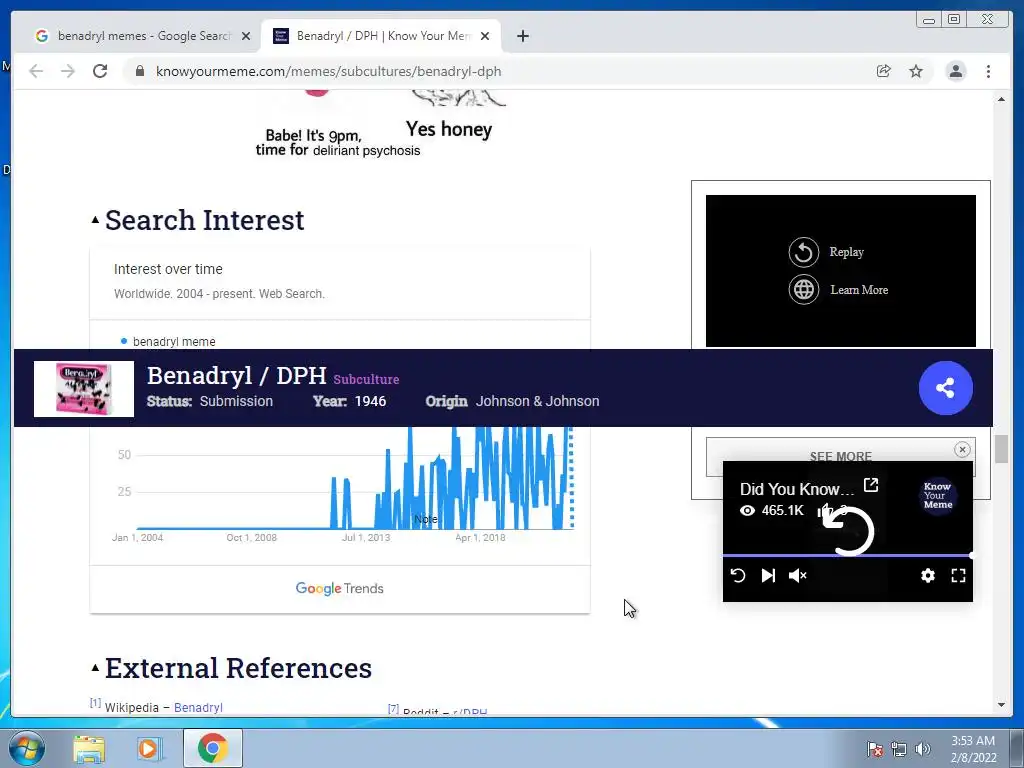
Task: Open File Explorer from the taskbar
Action: (89, 748)
